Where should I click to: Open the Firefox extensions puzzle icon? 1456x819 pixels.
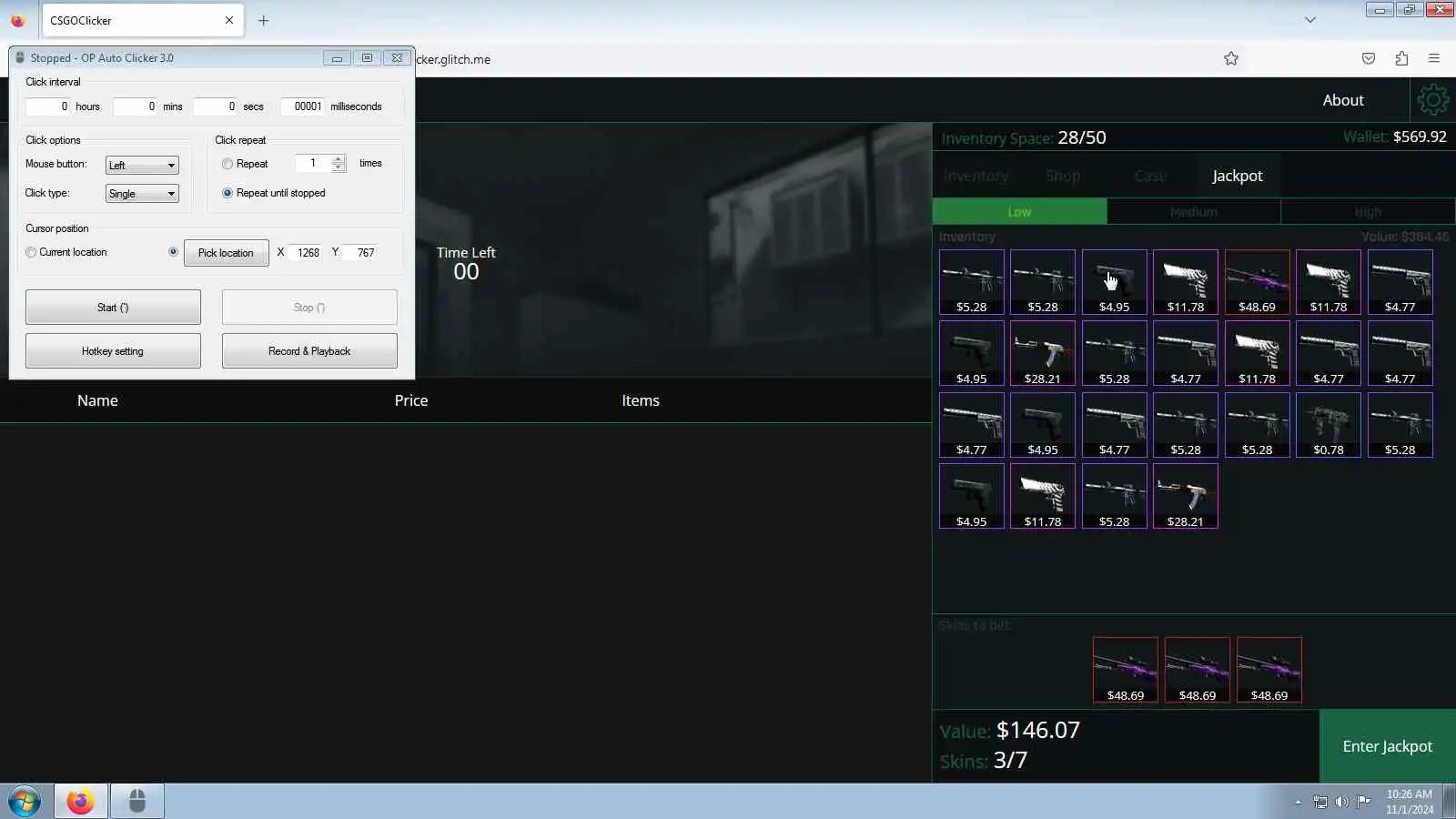(x=1401, y=59)
